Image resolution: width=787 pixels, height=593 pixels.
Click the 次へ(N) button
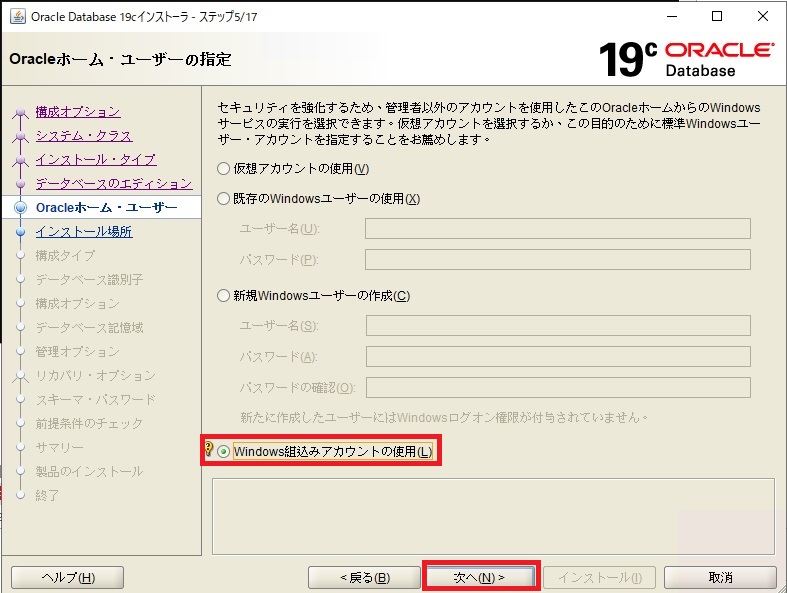tap(479, 578)
